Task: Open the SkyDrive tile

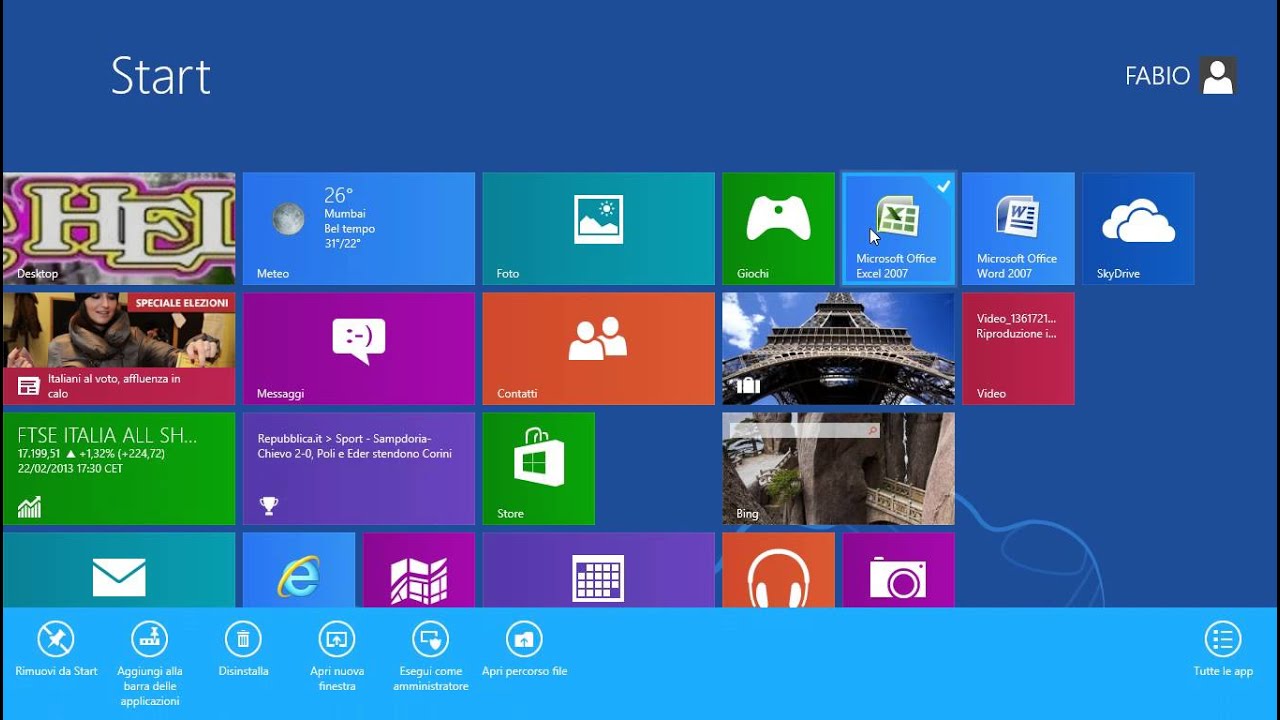Action: pos(1139,229)
